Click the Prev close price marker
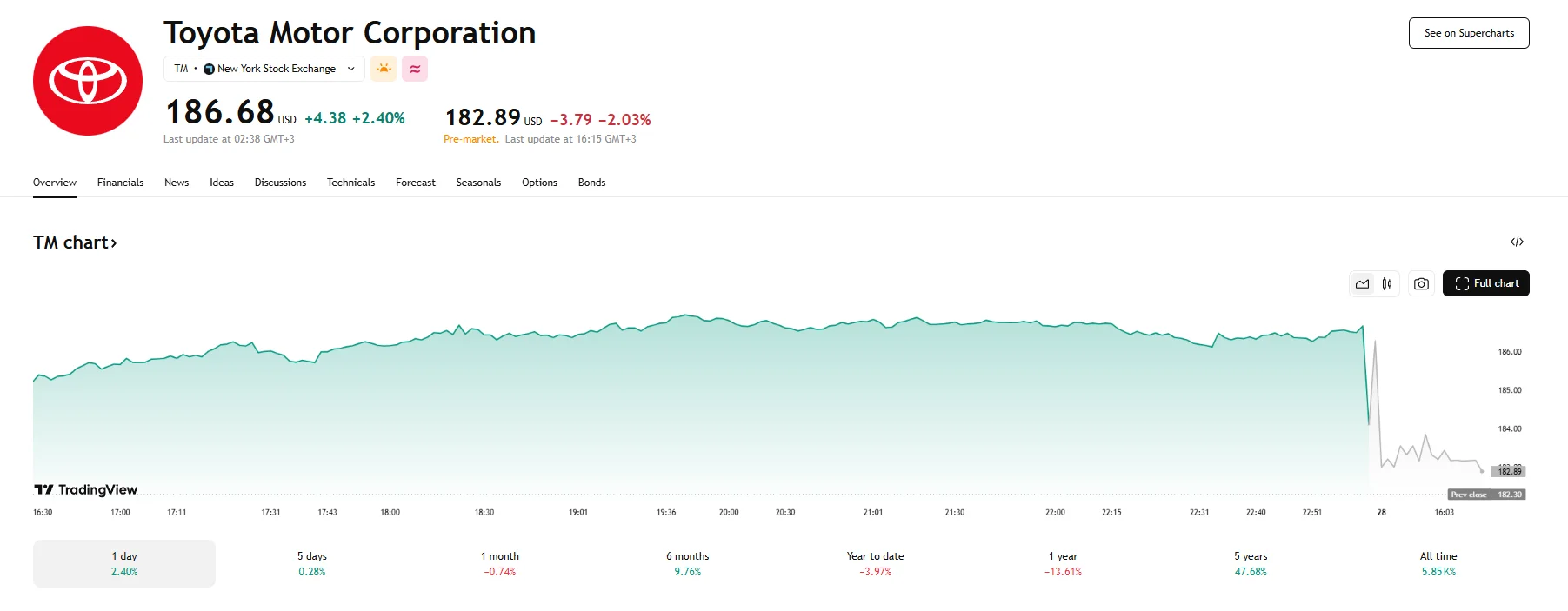1568x611 pixels. pyautogui.click(x=1488, y=494)
